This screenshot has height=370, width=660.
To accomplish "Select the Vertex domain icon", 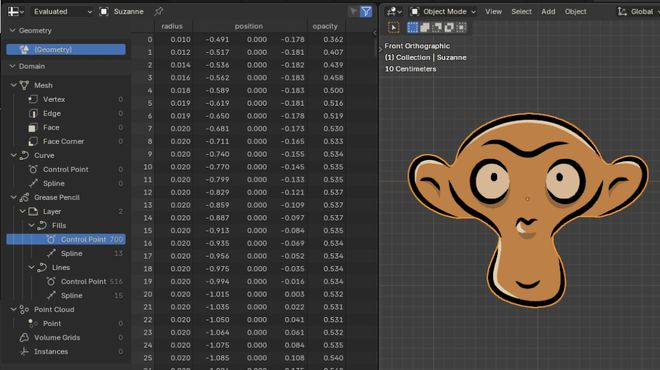I will point(33,99).
